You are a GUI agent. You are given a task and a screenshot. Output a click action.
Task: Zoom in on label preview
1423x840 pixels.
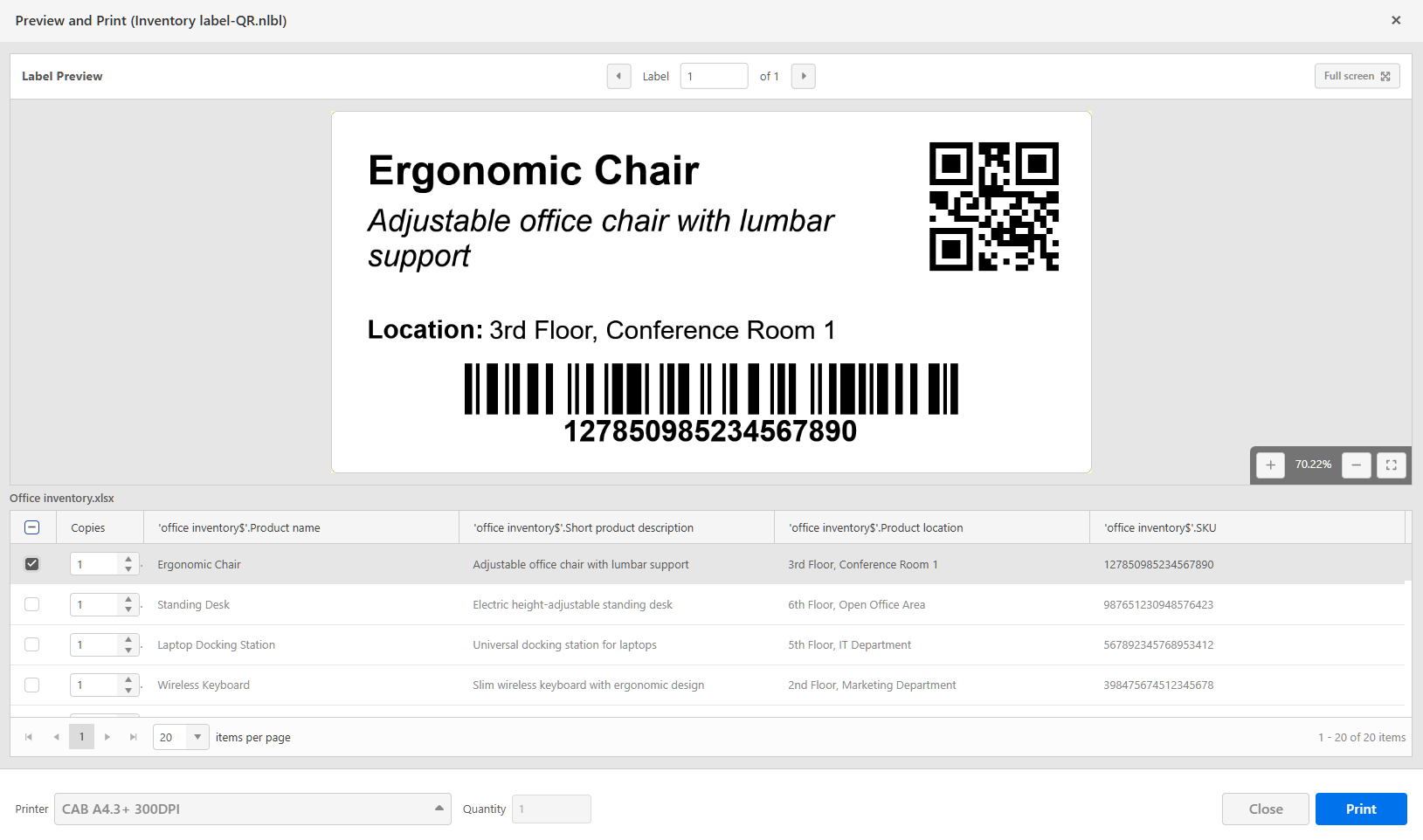coord(1270,465)
